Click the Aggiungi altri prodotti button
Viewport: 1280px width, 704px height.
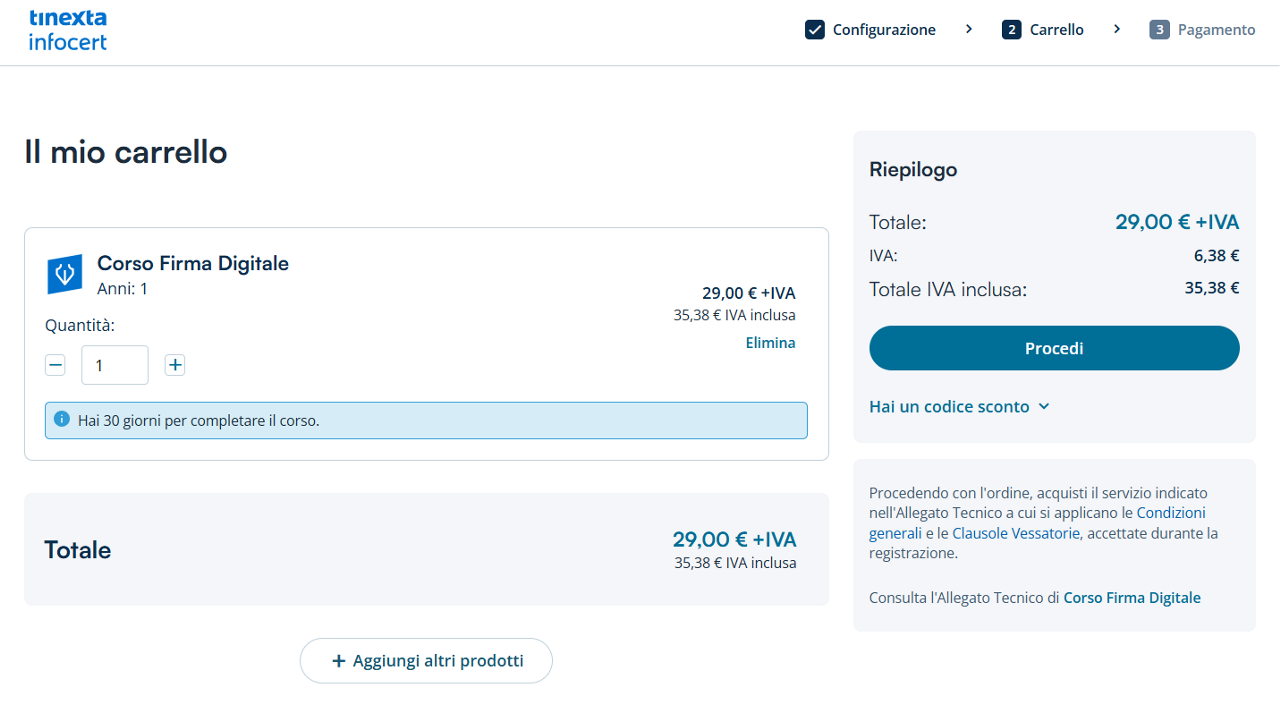[x=426, y=661]
